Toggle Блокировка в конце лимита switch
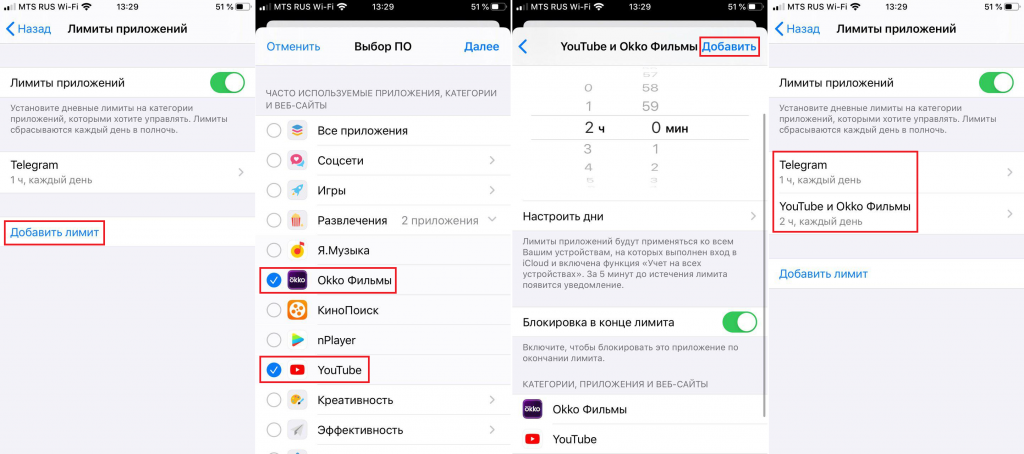 [x=739, y=322]
